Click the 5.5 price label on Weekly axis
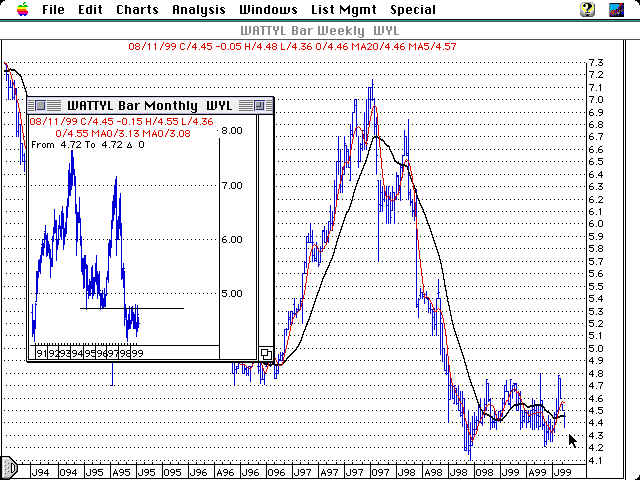The width and height of the screenshot is (640, 480). 595,286
